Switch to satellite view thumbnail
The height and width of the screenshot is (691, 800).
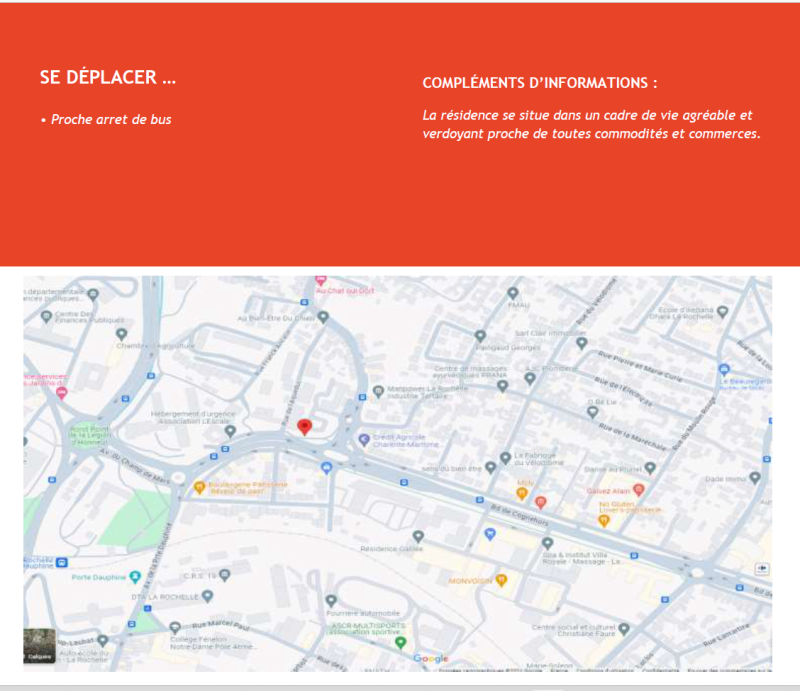coord(40,645)
